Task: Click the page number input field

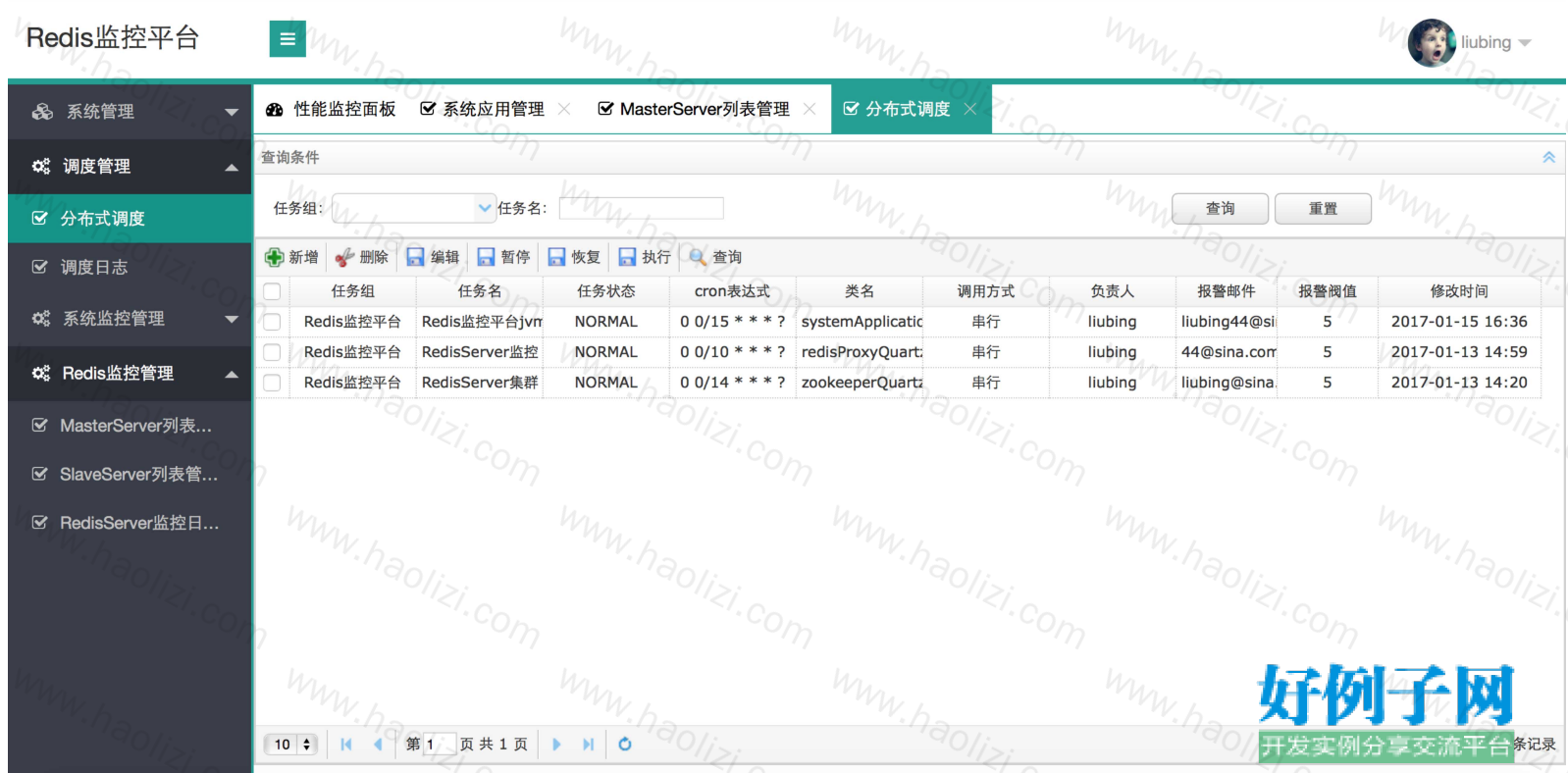Action: click(x=439, y=745)
